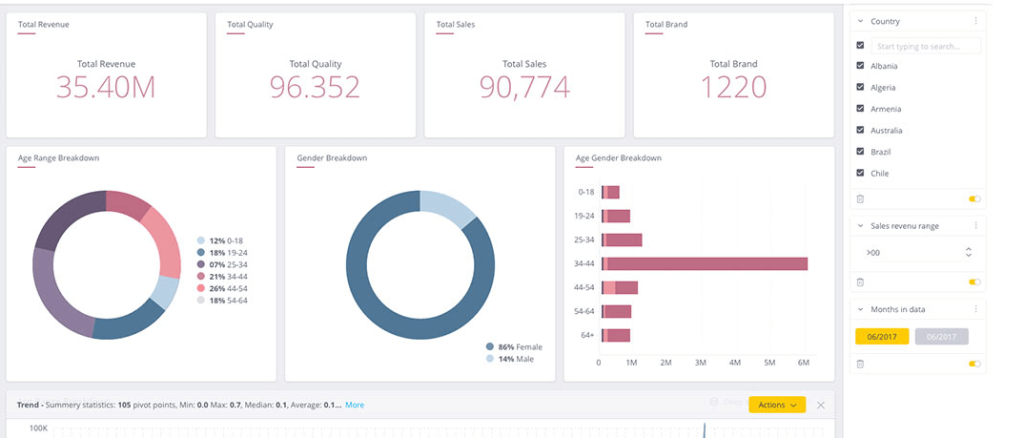Disable the Country filter toggle switch
Image resolution: width=1024 pixels, height=438 pixels.
[x=974, y=199]
